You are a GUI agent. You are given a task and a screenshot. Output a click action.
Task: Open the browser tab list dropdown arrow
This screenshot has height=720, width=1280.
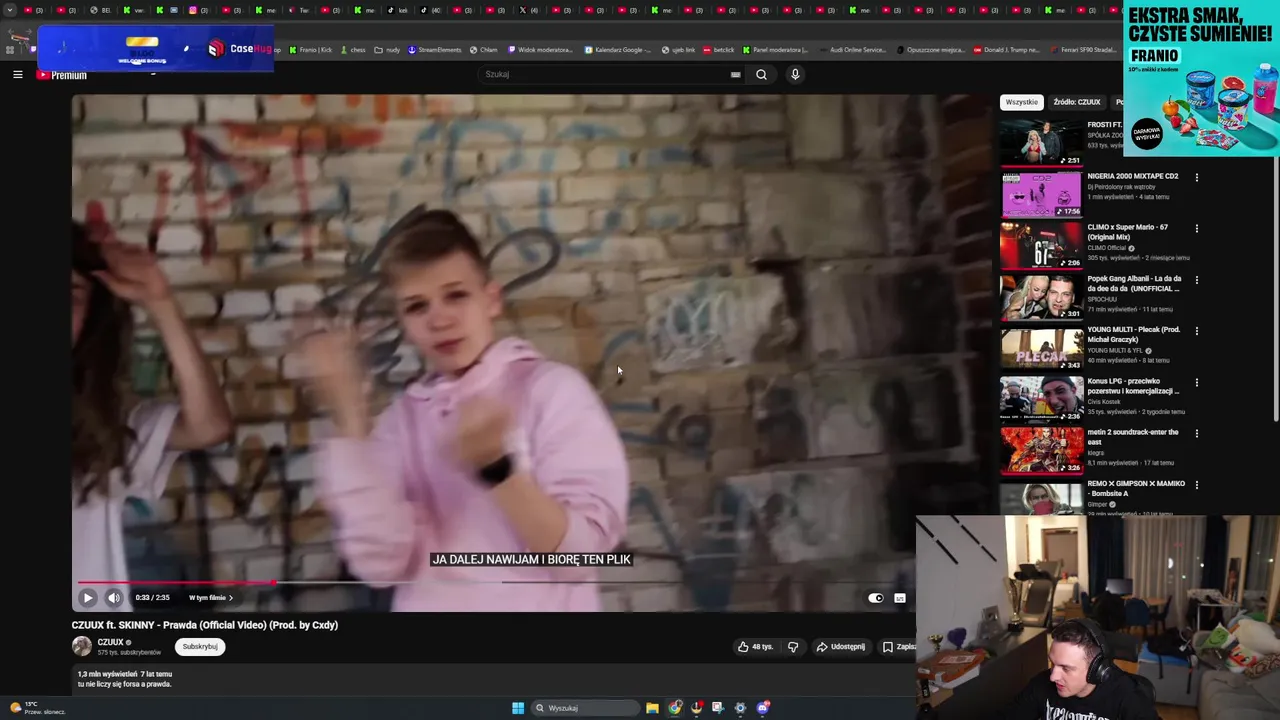pos(11,10)
